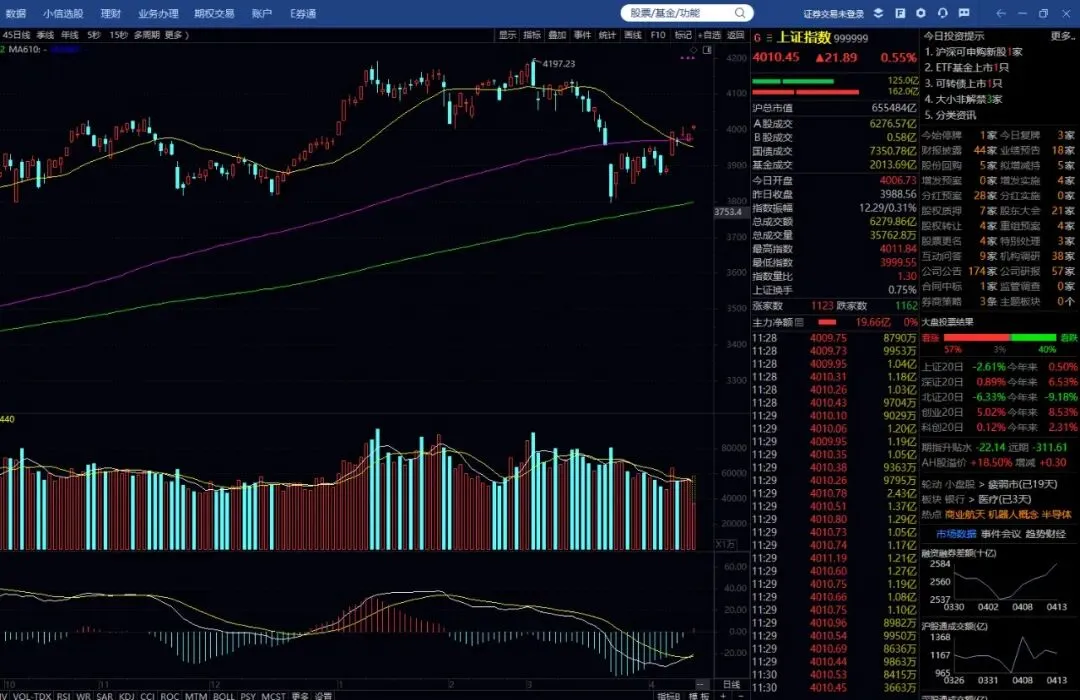Open 分类资讯 tip

pos(950,115)
